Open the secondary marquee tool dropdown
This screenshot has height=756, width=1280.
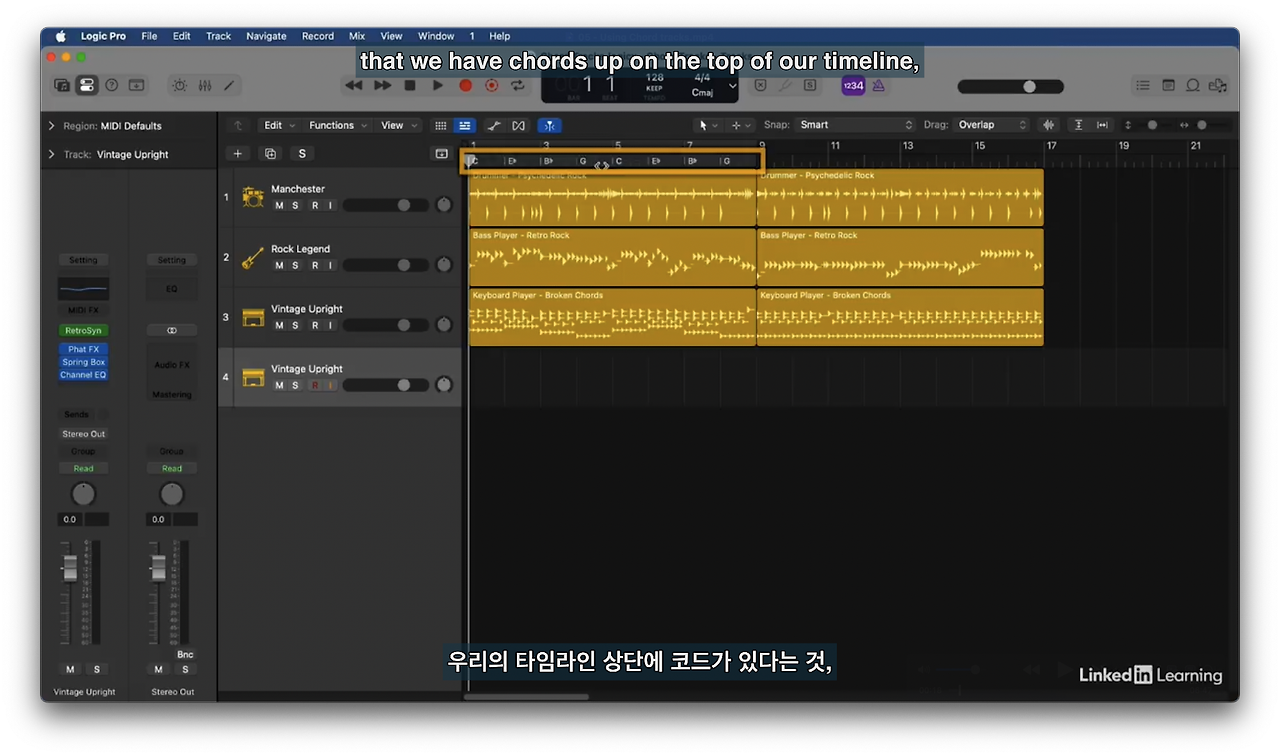tap(741, 125)
